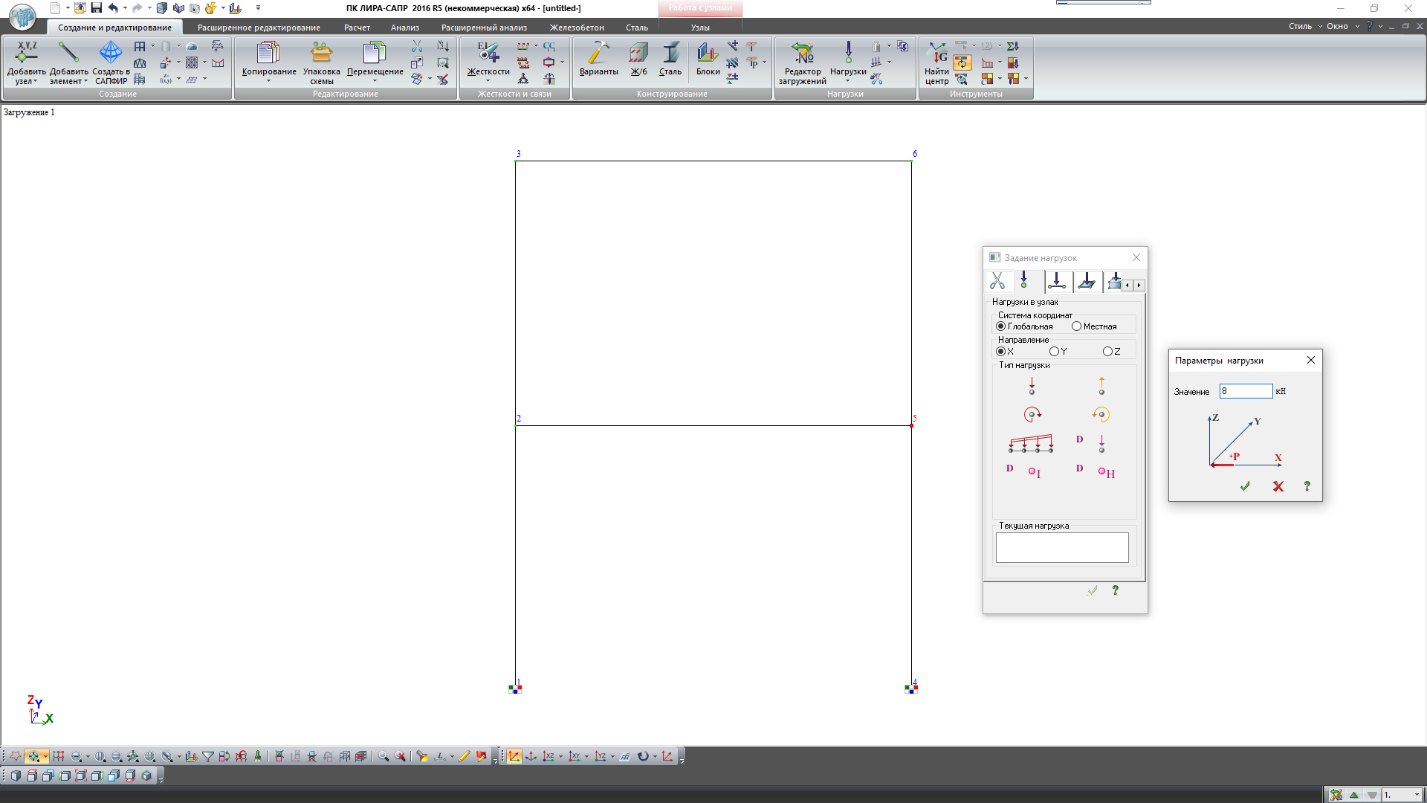Select Глобальная coordinate system radio
This screenshot has height=803, width=1427.
pyautogui.click(x=1001, y=326)
